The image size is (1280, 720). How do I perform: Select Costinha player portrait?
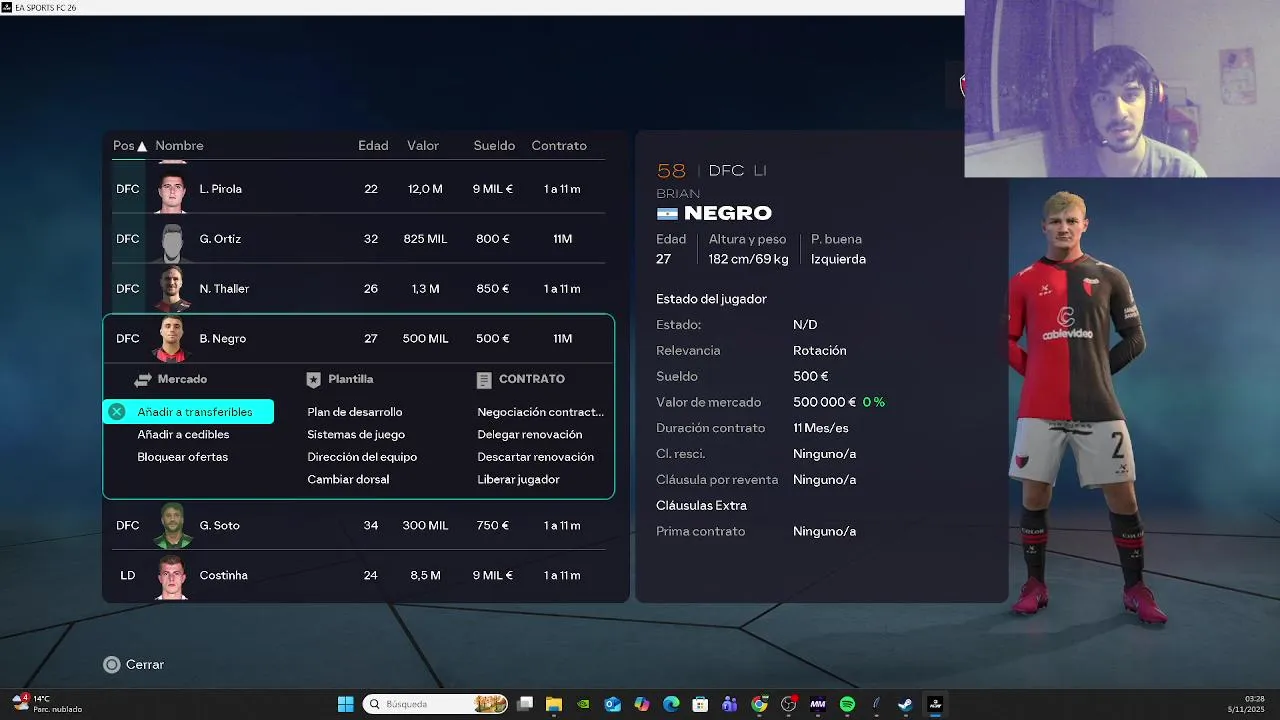[x=172, y=576]
